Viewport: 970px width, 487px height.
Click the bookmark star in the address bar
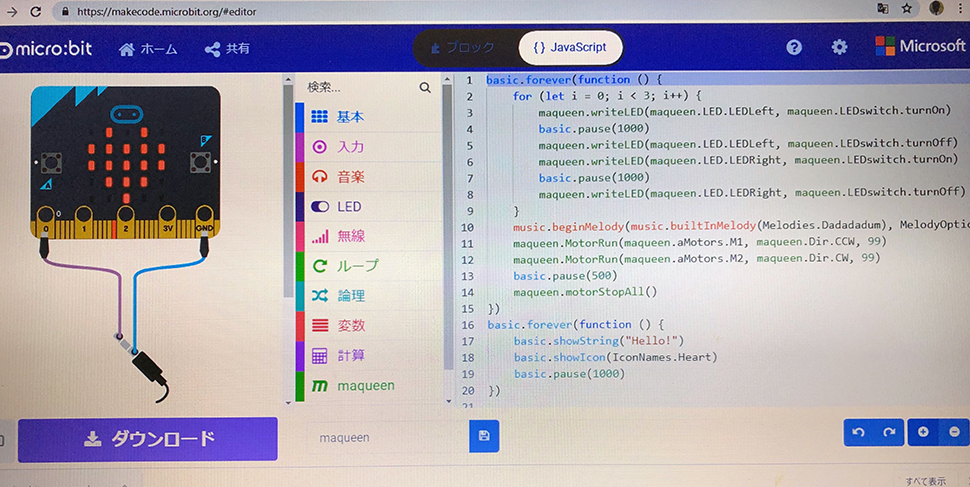907,9
